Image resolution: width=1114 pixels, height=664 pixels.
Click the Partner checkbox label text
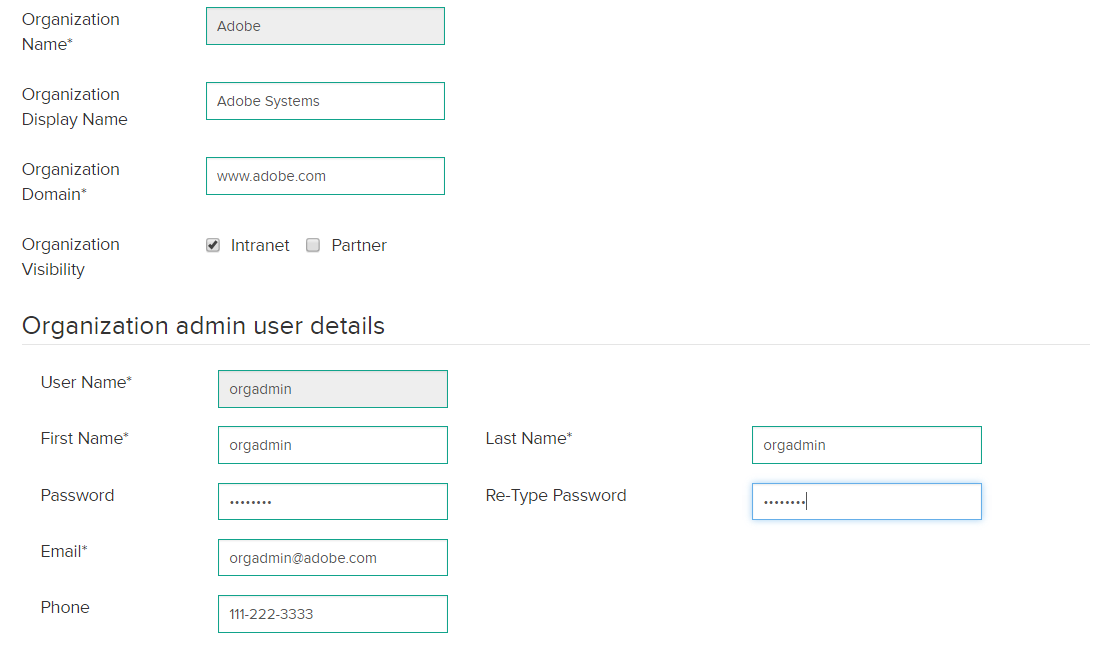pos(359,245)
